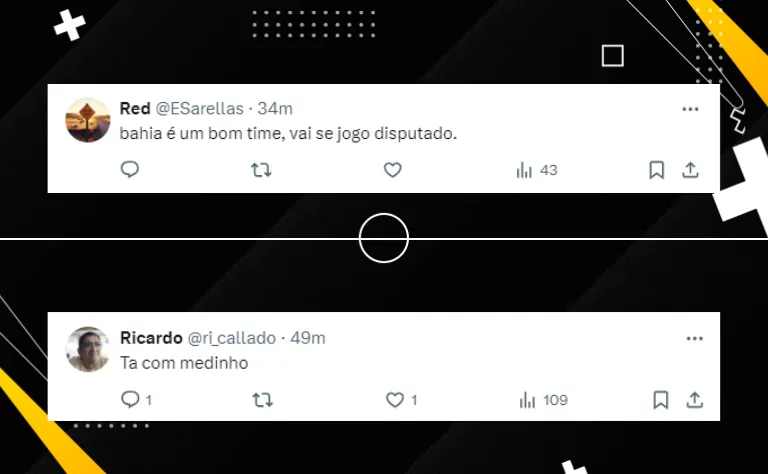Retweet Red's tweet about Bahia

[261, 170]
